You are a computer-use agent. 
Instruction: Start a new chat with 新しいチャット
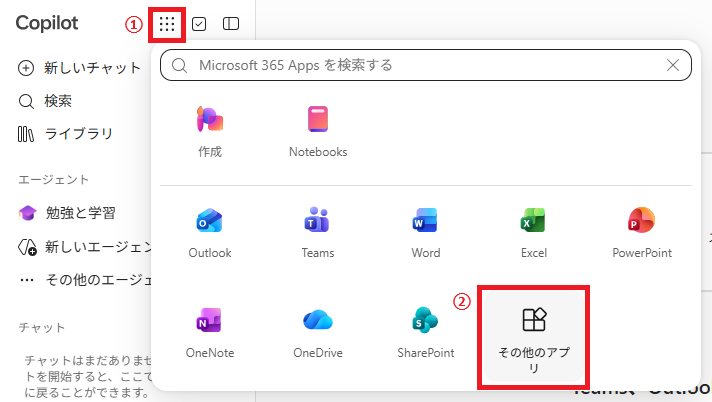(79, 68)
